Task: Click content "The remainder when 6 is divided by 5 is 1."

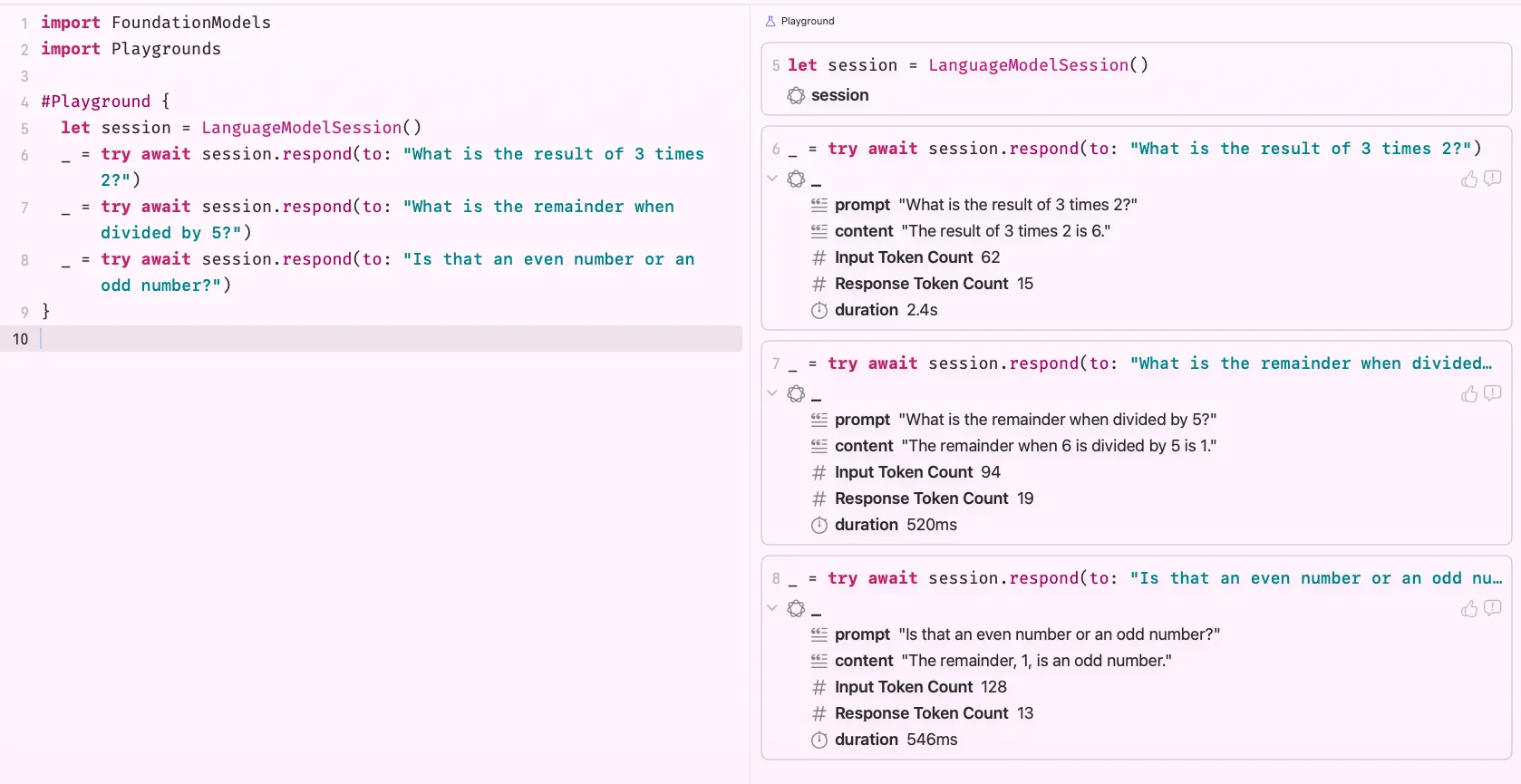Action: [x=1059, y=446]
